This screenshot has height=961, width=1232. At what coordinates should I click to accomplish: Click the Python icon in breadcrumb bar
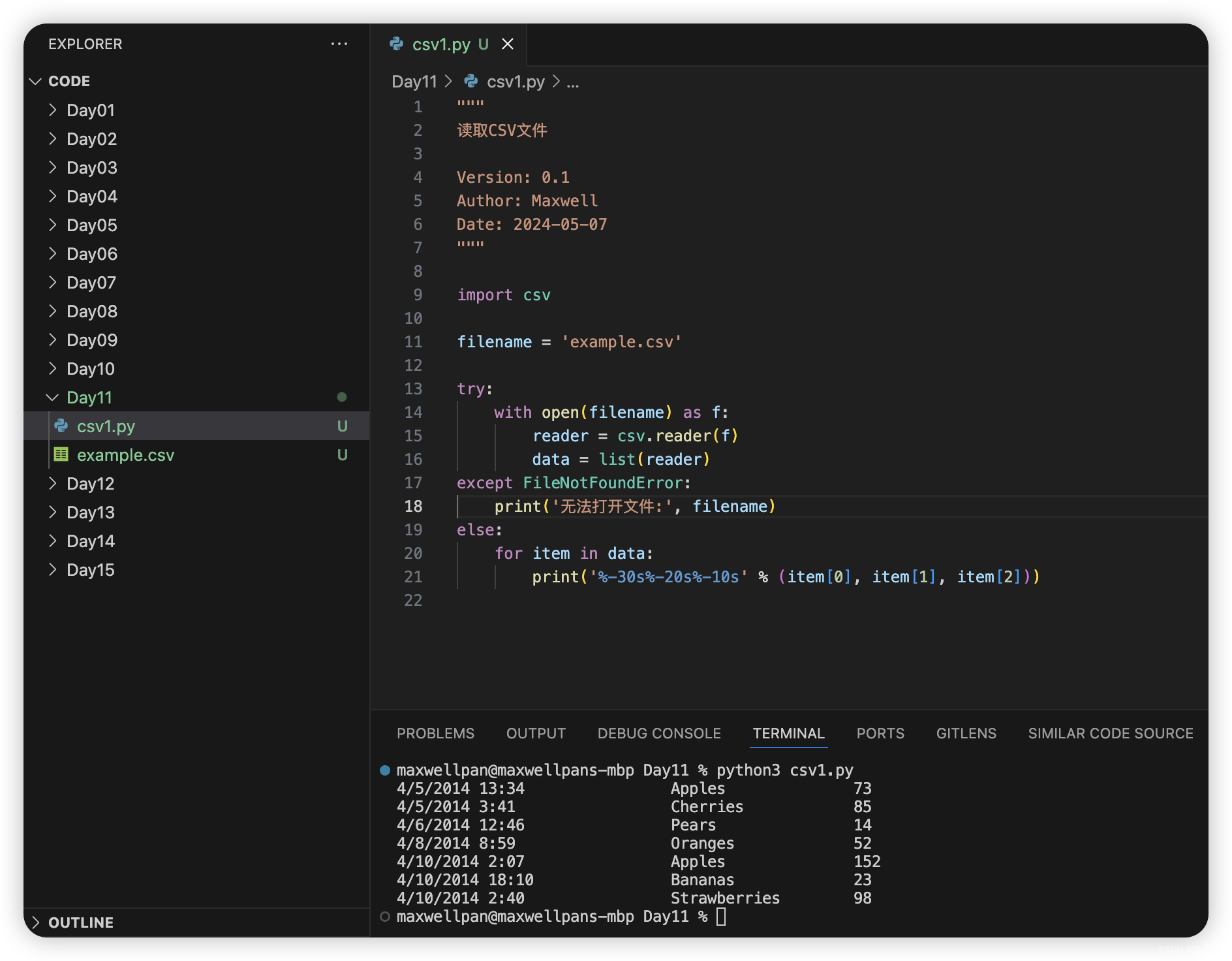pyautogui.click(x=470, y=81)
